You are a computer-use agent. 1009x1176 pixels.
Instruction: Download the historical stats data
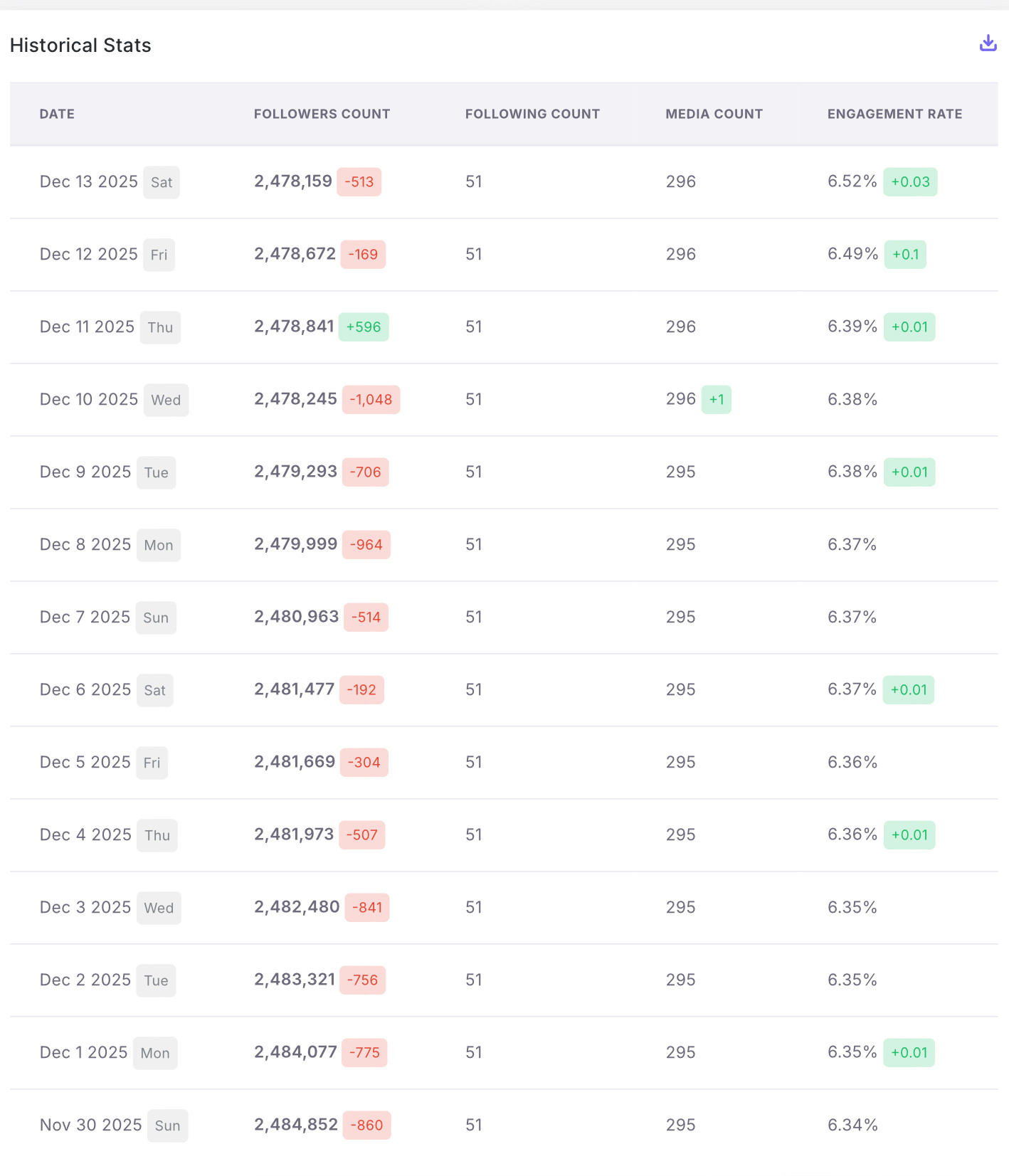[988, 43]
